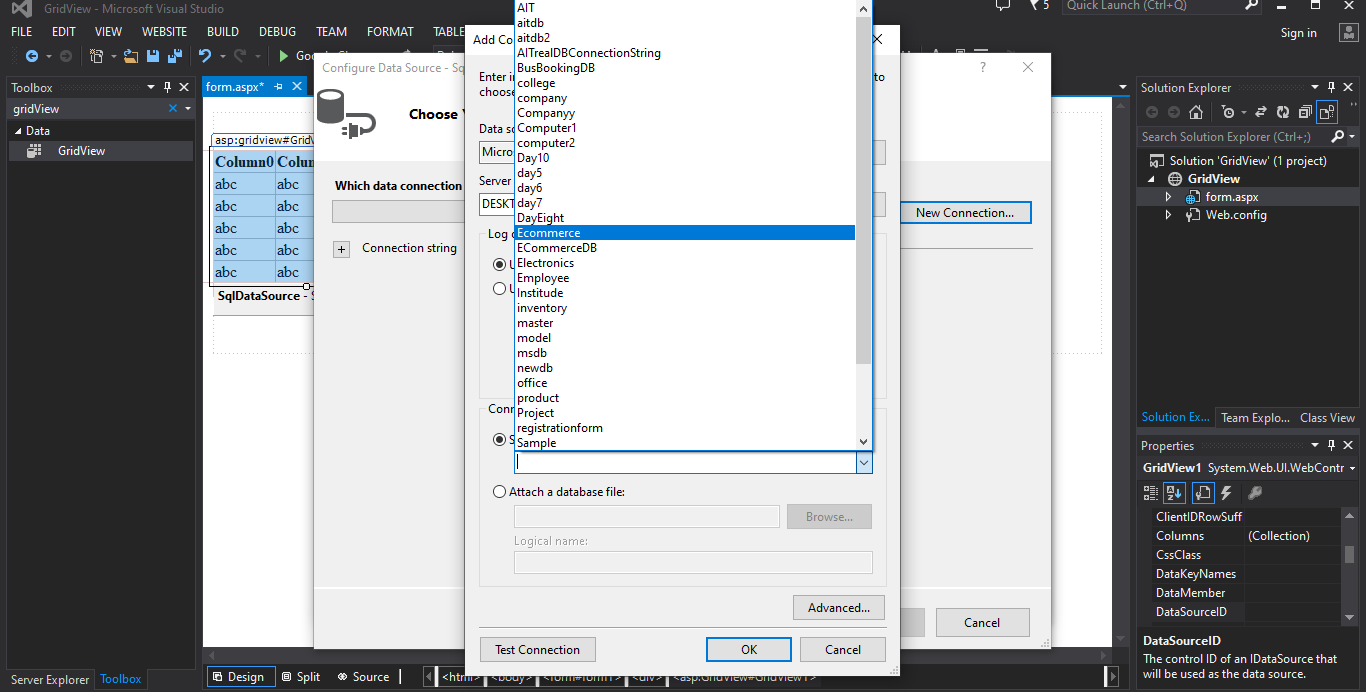Image resolution: width=1366 pixels, height=692 pixels.
Task: Select the first authentication radio button under Log on
Action: pyautogui.click(x=500, y=265)
